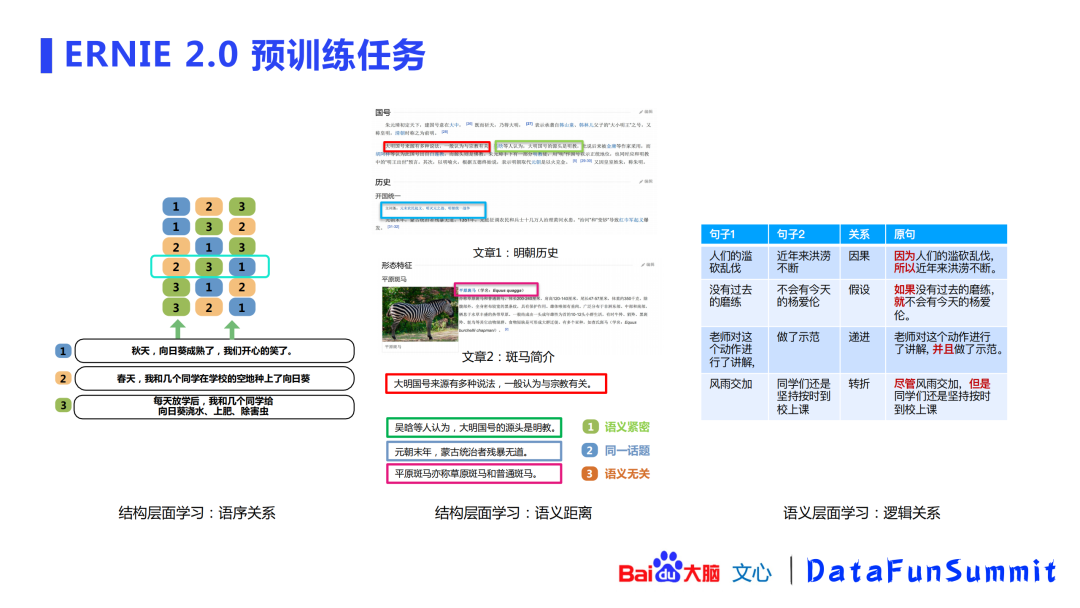Click the red box sentence 大明国号来源有多种说法

(496, 384)
